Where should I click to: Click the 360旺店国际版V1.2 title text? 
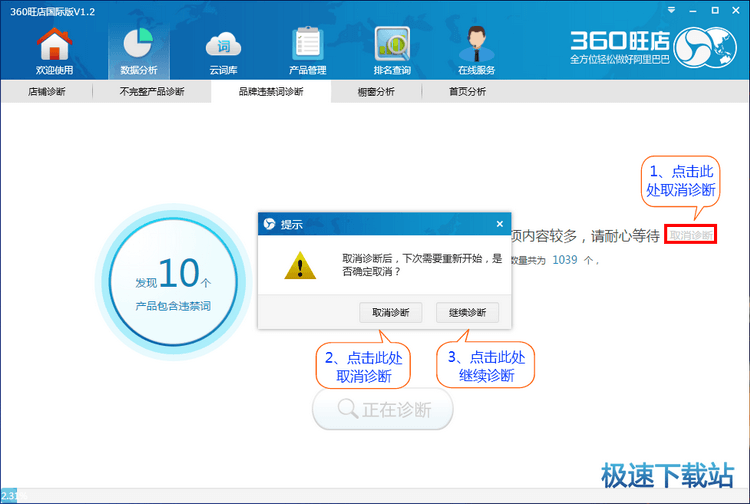pyautogui.click(x=53, y=11)
